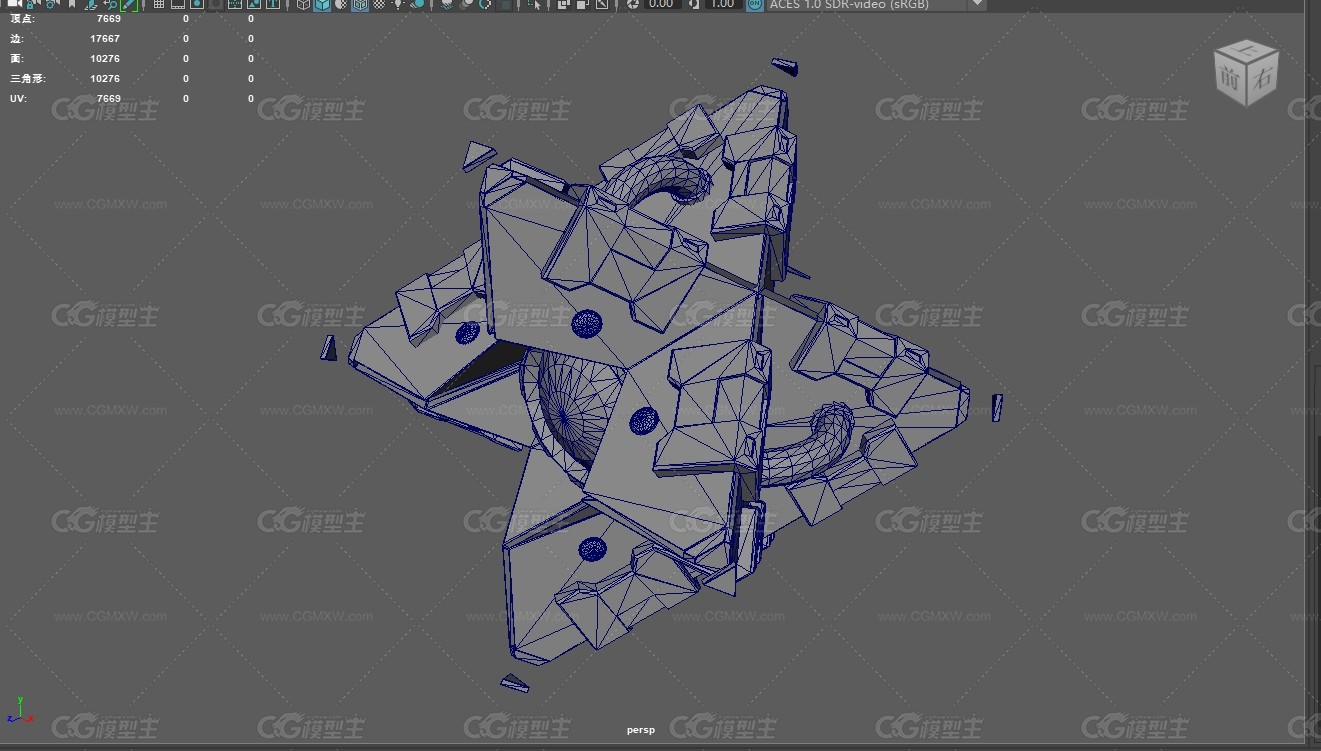Click the 三角形: label in heads-up display

click(28, 79)
